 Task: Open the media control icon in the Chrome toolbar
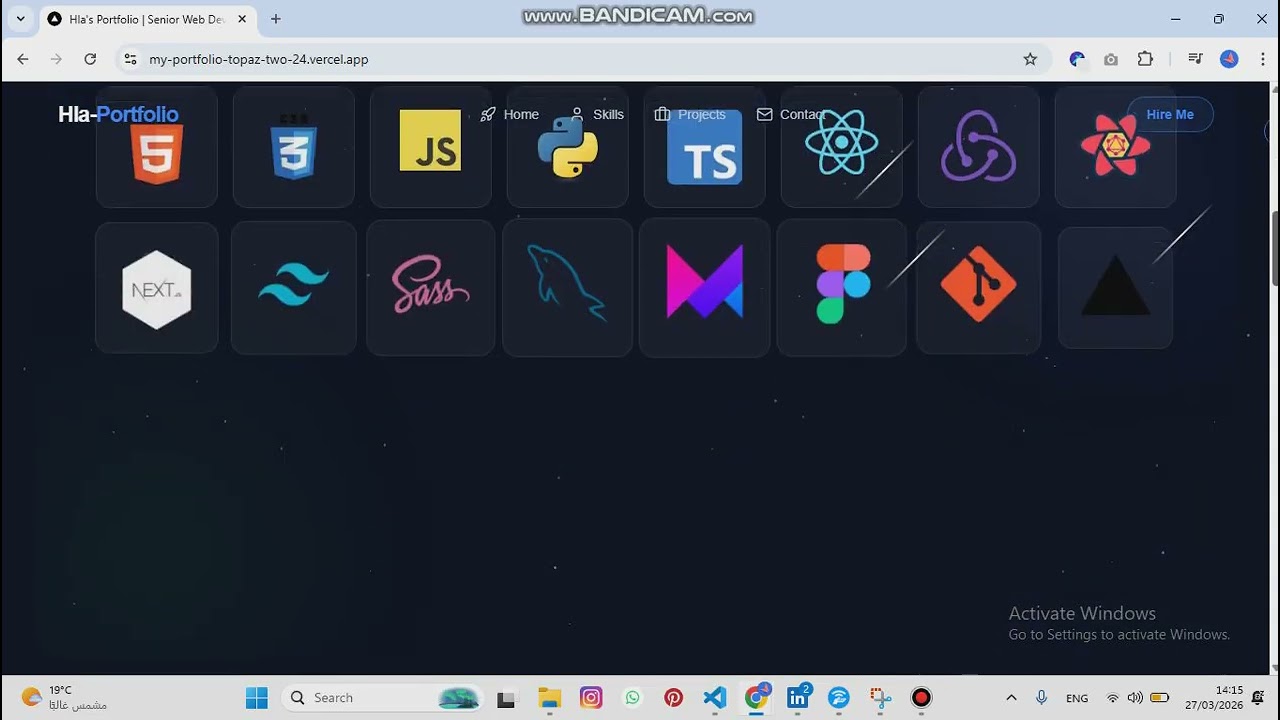[1195, 59]
